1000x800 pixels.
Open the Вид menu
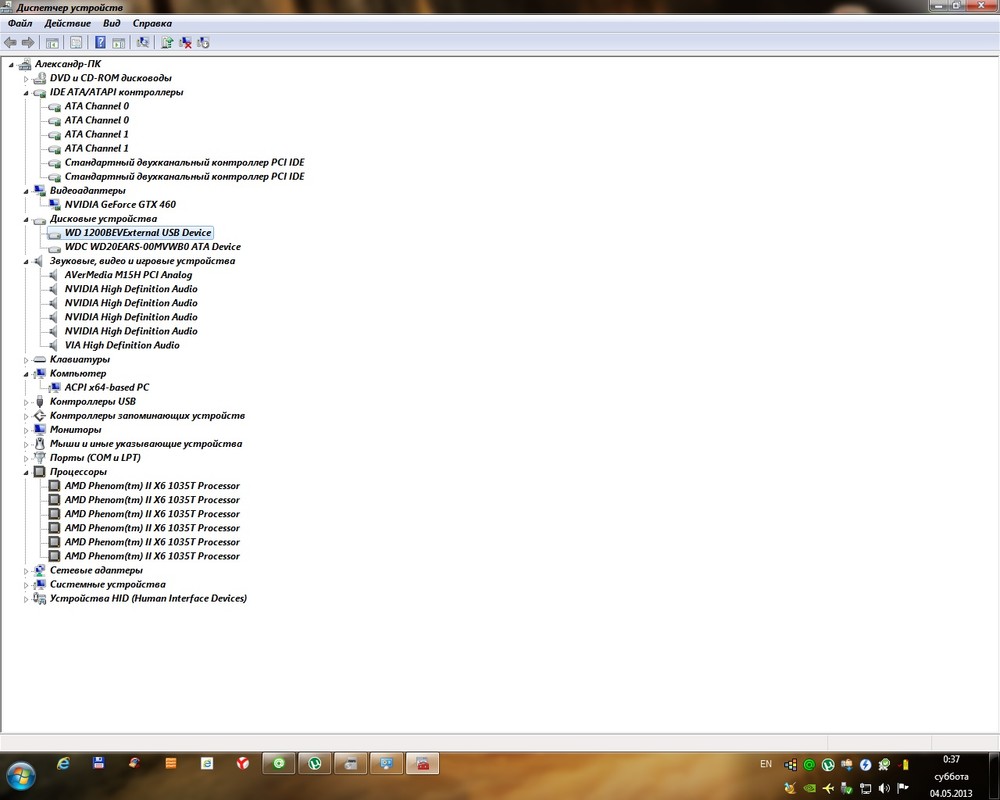point(112,24)
